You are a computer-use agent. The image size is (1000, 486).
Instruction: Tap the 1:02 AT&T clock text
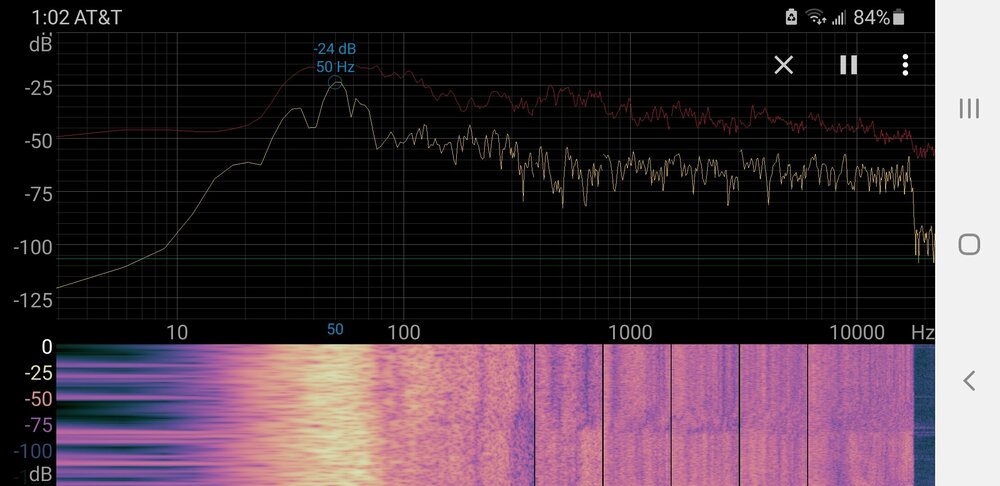[x=77, y=17]
